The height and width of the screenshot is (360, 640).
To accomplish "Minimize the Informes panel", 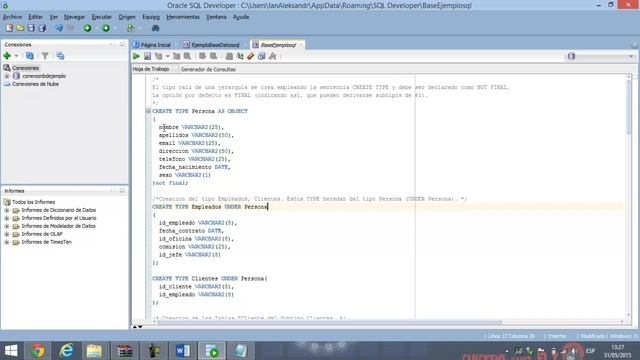I will (122, 191).
